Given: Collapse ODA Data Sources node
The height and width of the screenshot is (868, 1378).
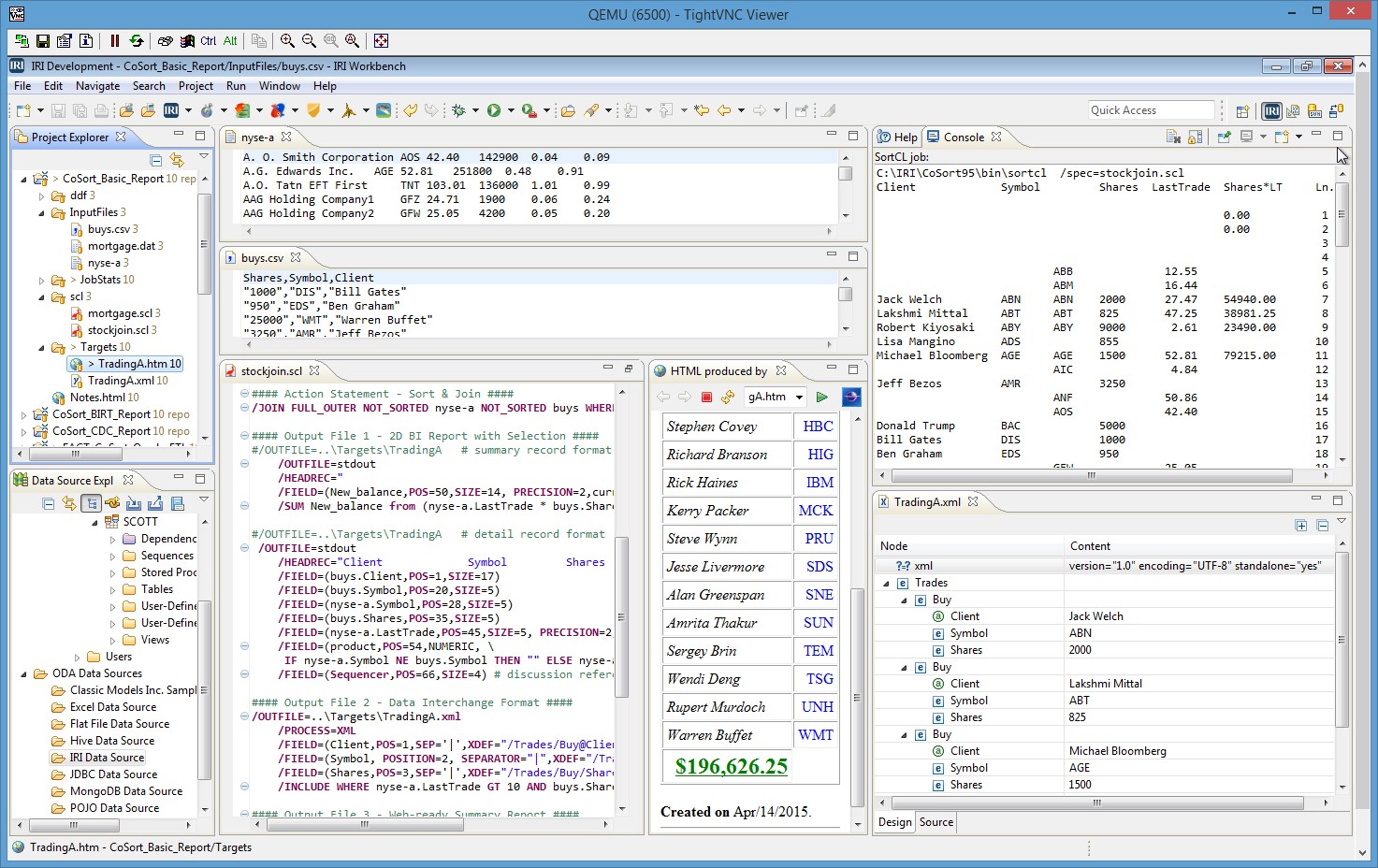Looking at the screenshot, I should point(25,673).
